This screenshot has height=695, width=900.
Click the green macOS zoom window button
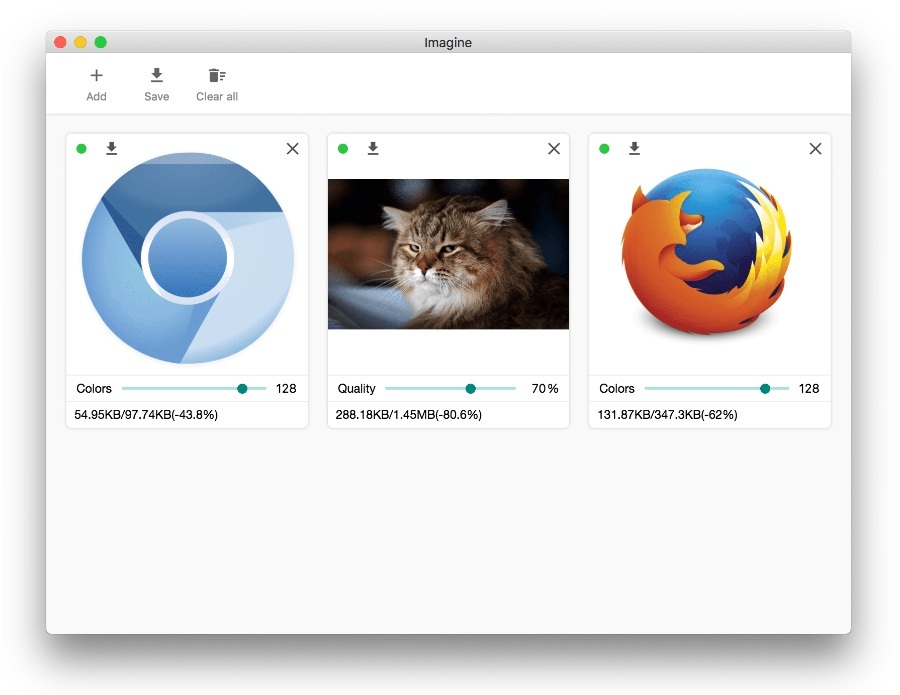[x=100, y=42]
